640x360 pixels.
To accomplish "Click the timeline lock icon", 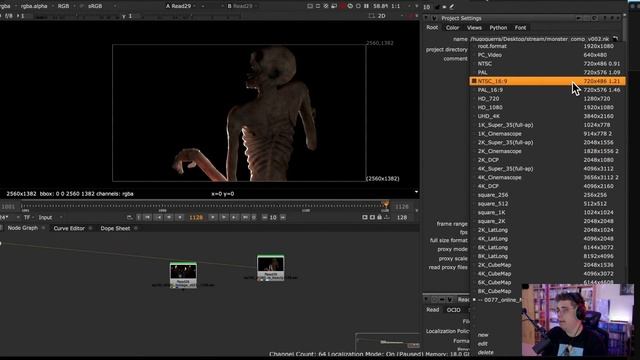I will pos(379,218).
